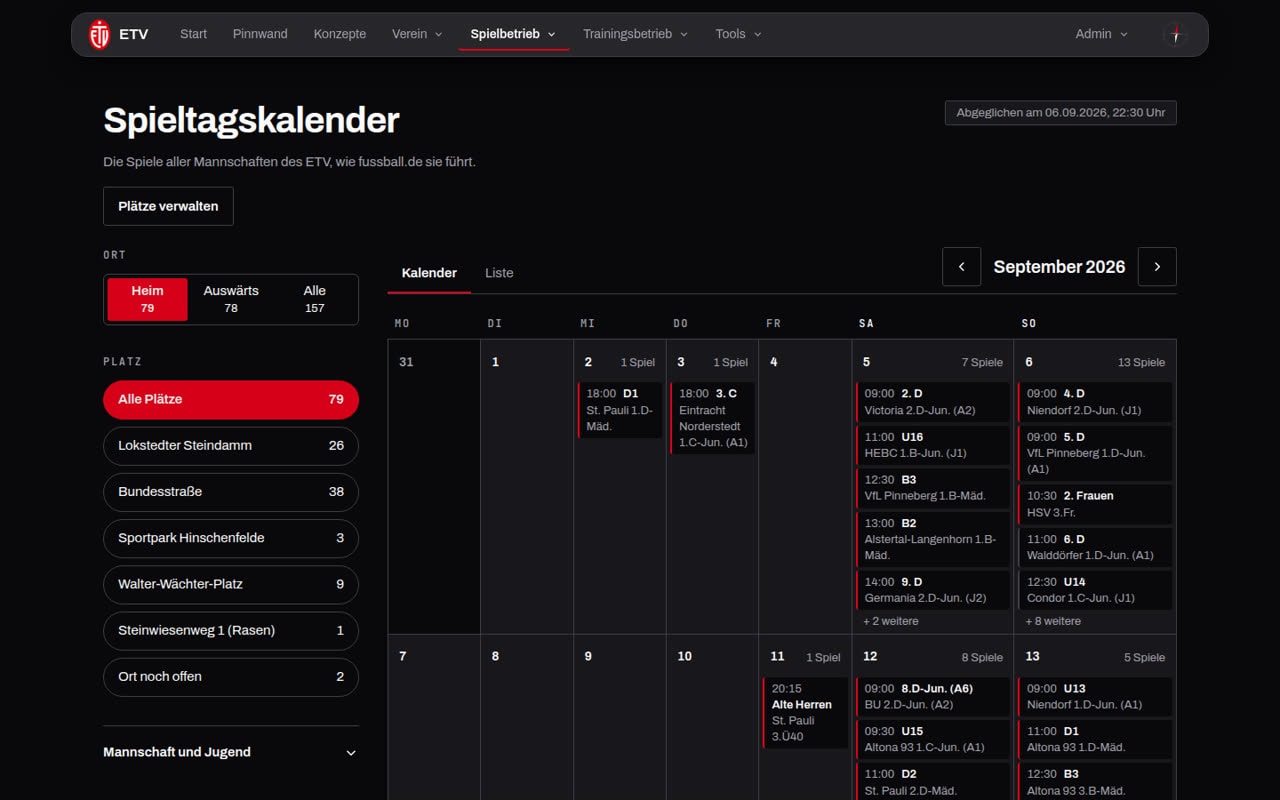Image resolution: width=1280 pixels, height=800 pixels.
Task: Select the Alle Plätze filter
Action: (231, 399)
